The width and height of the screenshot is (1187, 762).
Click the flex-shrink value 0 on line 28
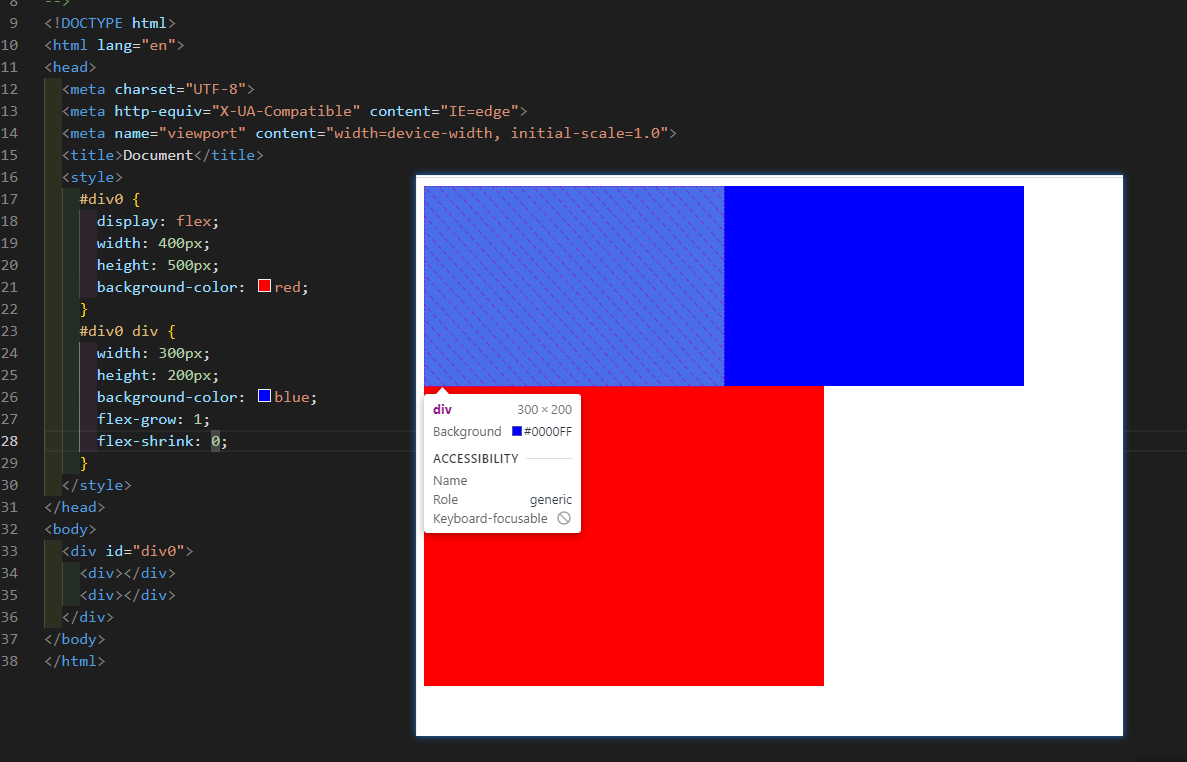(215, 440)
